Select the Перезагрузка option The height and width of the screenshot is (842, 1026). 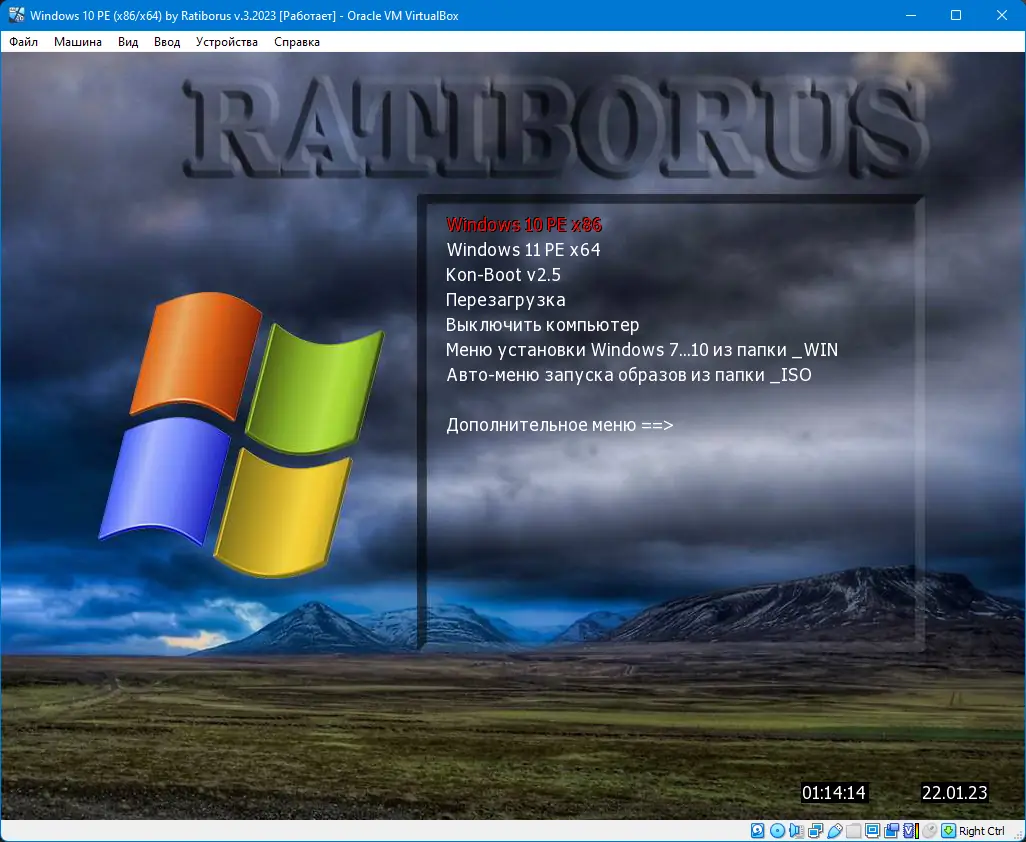pos(506,300)
